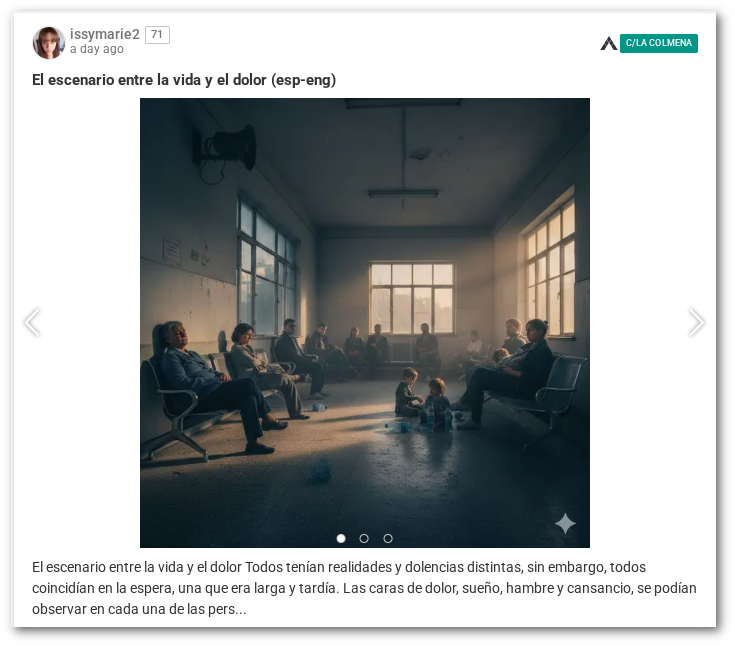Click the center window in the post image
735x646 pixels.
[x=412, y=298]
